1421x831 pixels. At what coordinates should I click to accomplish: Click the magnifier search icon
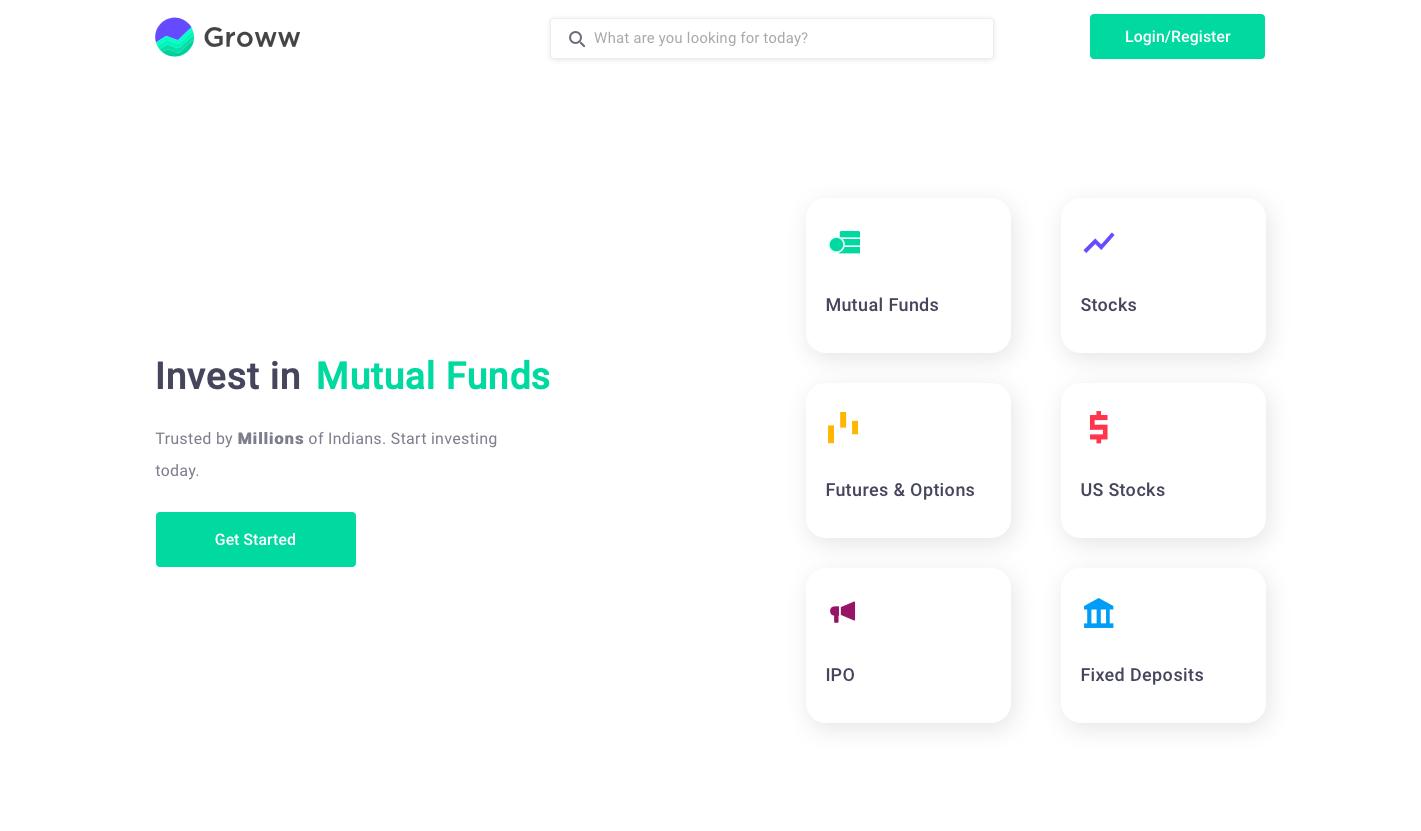click(577, 39)
